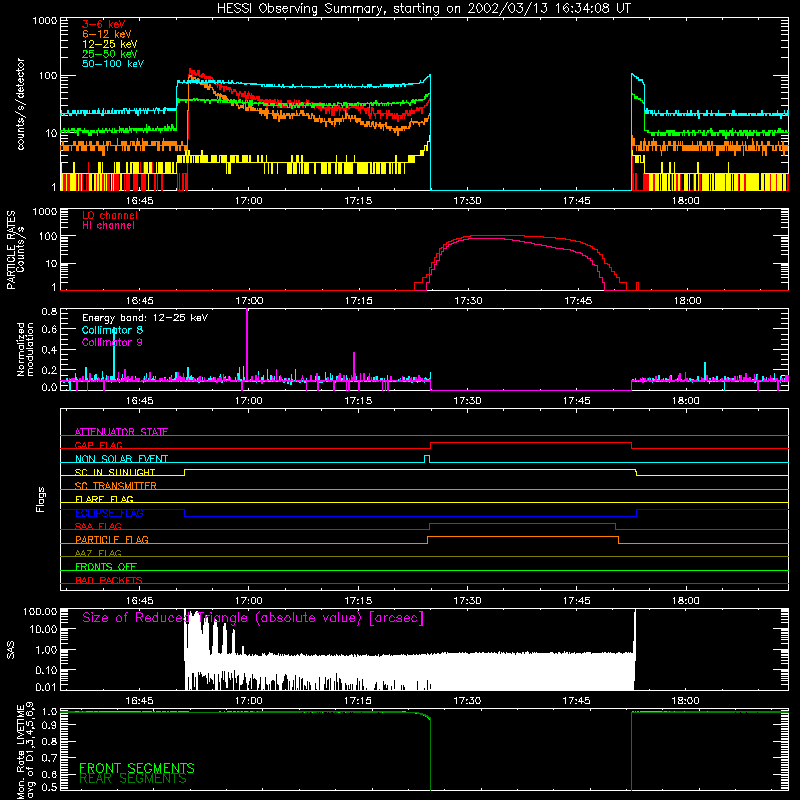The height and width of the screenshot is (800, 800).
Task: Click 17:45 under the modulation panel
Action: tap(577, 401)
